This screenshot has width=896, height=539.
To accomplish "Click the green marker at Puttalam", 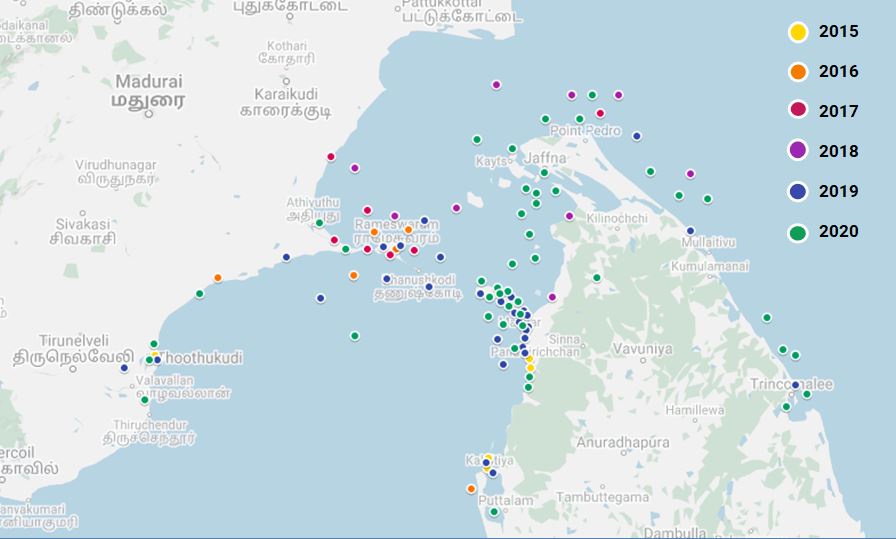I will pyautogui.click(x=494, y=512).
